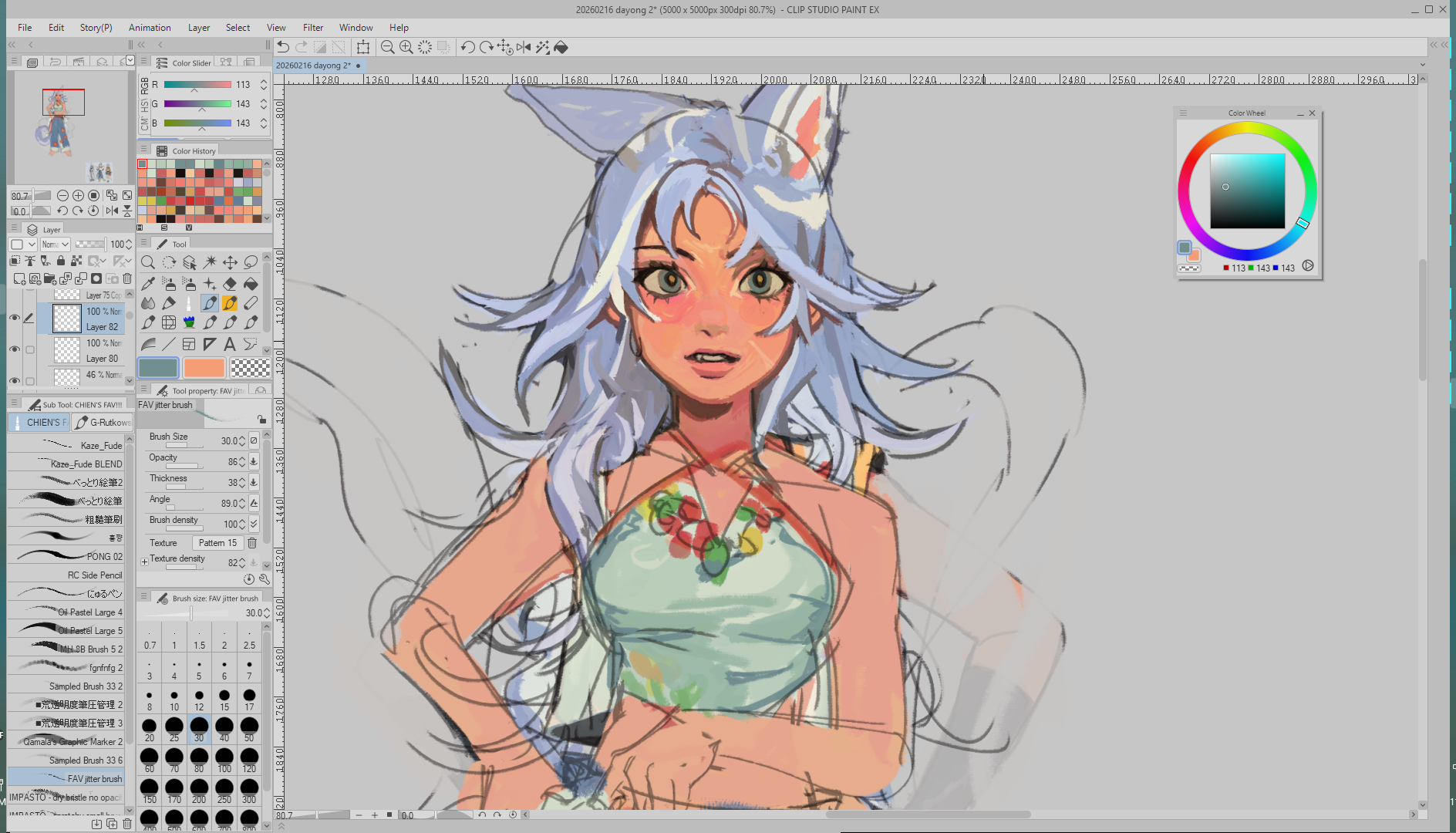The width and height of the screenshot is (1456, 833).
Task: Select the Auto select magic wand tool
Action: (x=210, y=263)
